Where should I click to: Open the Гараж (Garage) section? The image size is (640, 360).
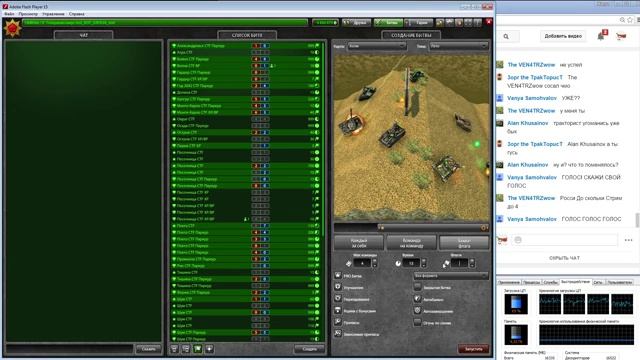[x=419, y=23]
